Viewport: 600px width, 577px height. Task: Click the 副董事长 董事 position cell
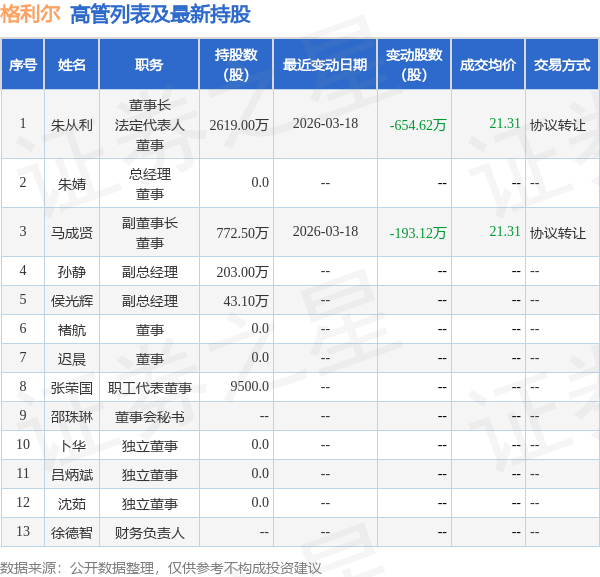click(150, 233)
